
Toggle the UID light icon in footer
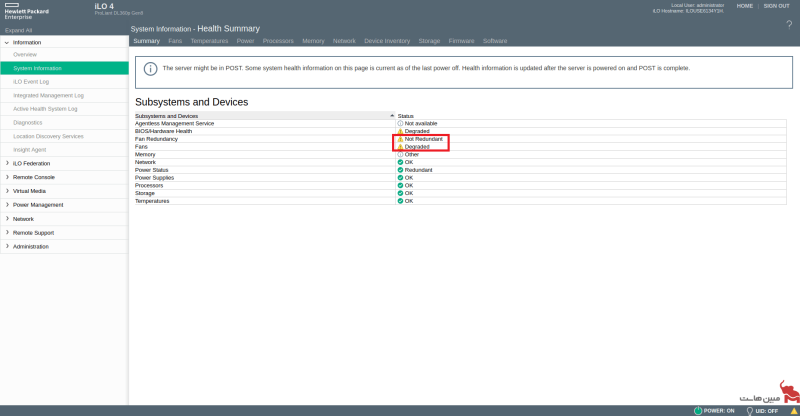click(749, 411)
